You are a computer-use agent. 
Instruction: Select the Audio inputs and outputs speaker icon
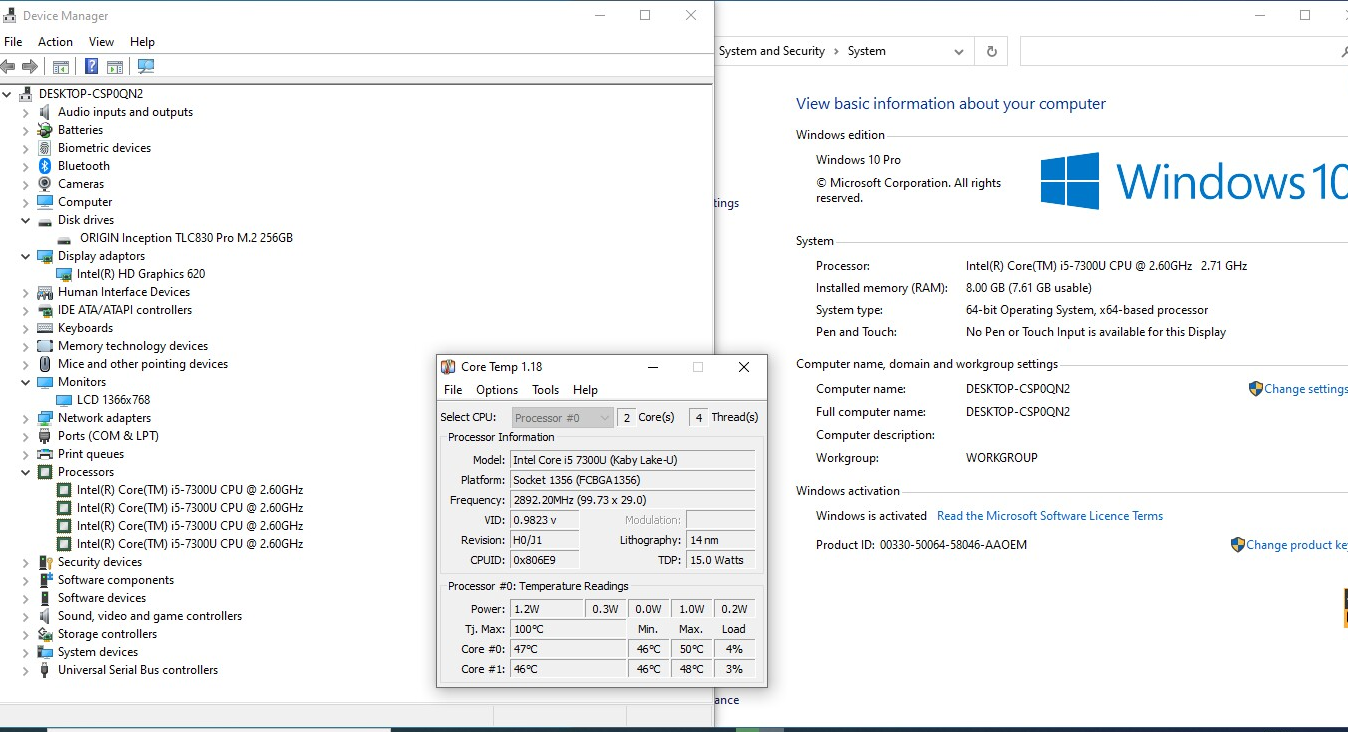click(45, 112)
